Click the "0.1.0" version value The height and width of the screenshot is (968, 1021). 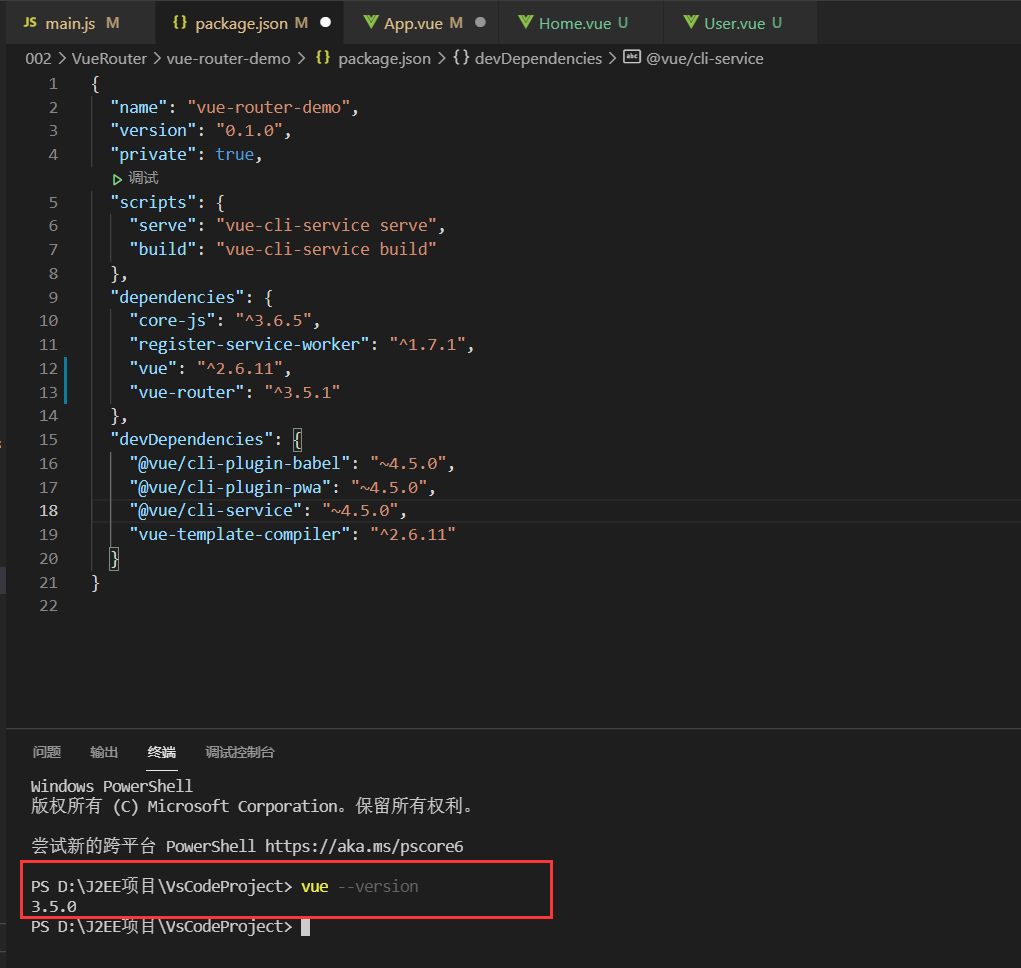point(249,131)
